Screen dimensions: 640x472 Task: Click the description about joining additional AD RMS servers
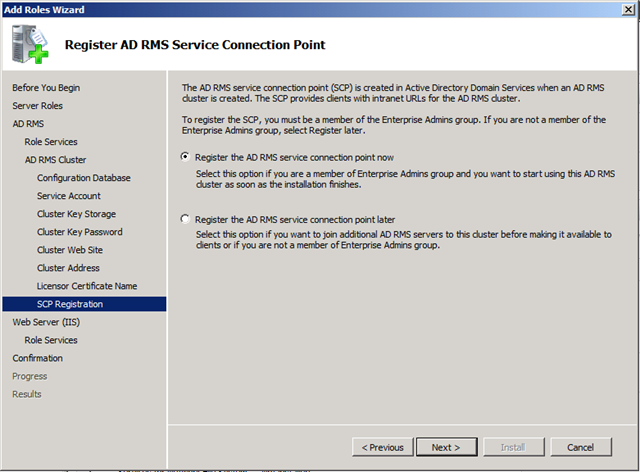click(x=404, y=240)
